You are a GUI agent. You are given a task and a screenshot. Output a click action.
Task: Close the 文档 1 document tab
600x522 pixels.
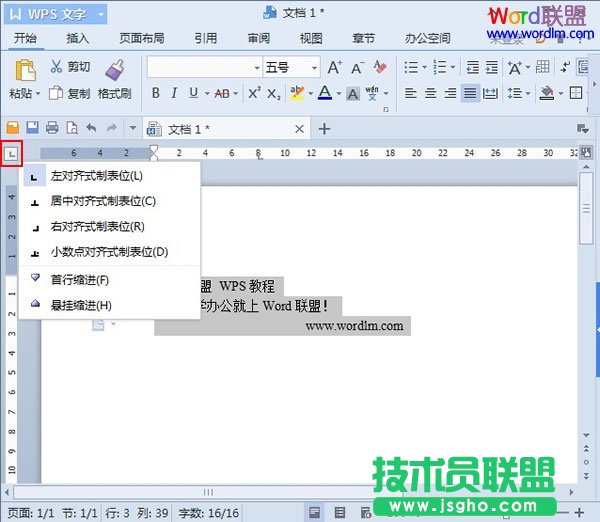pyautogui.click(x=300, y=129)
